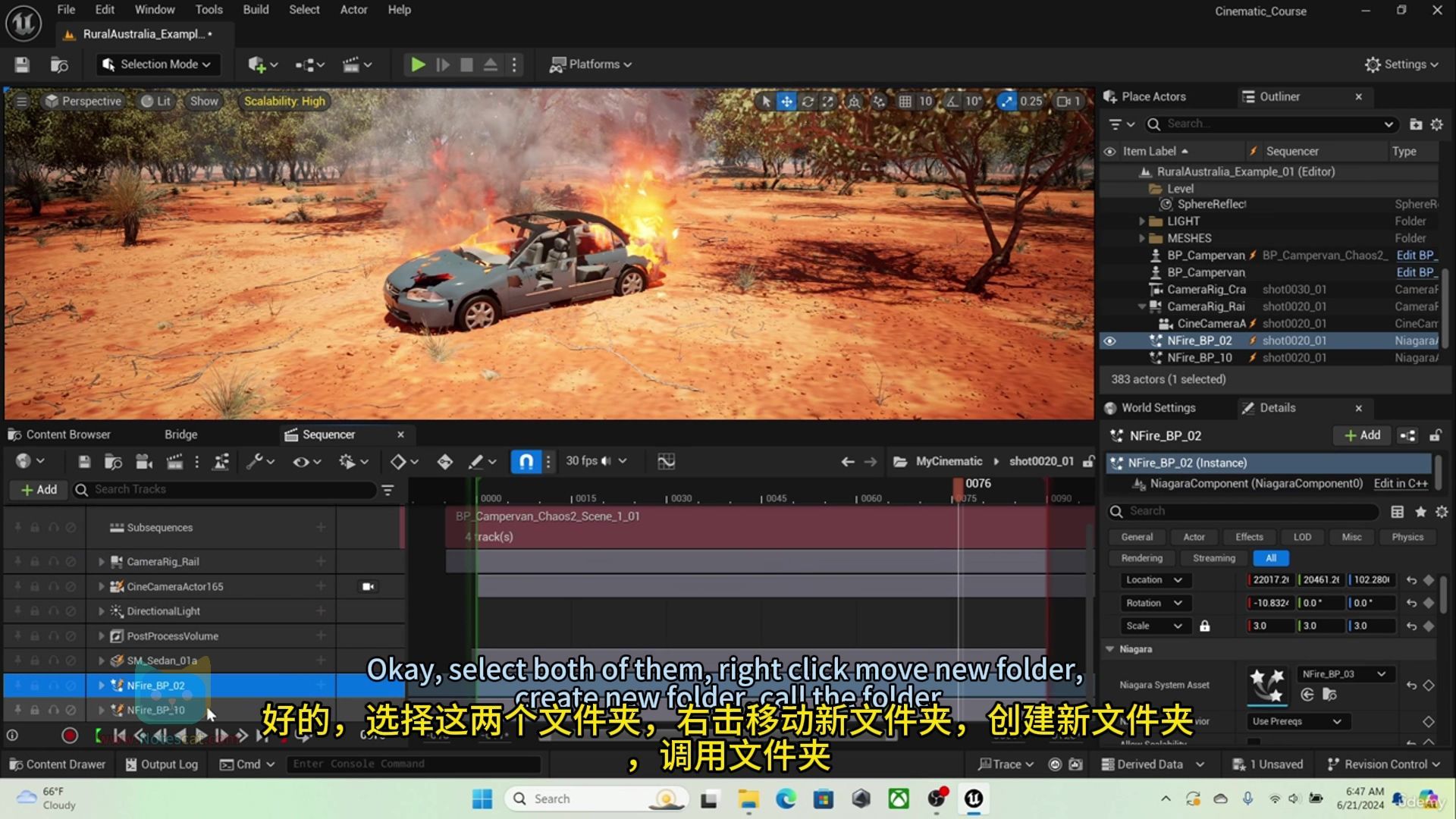1456x819 pixels.
Task: Open Sequencer render movie clapperboard icon
Action: click(174, 461)
